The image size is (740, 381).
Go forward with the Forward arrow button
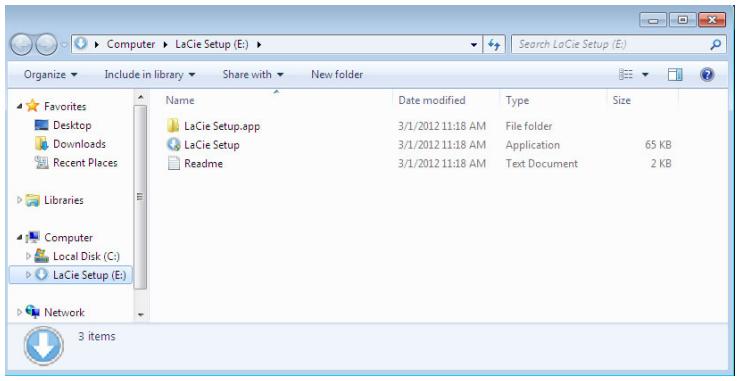(x=46, y=45)
